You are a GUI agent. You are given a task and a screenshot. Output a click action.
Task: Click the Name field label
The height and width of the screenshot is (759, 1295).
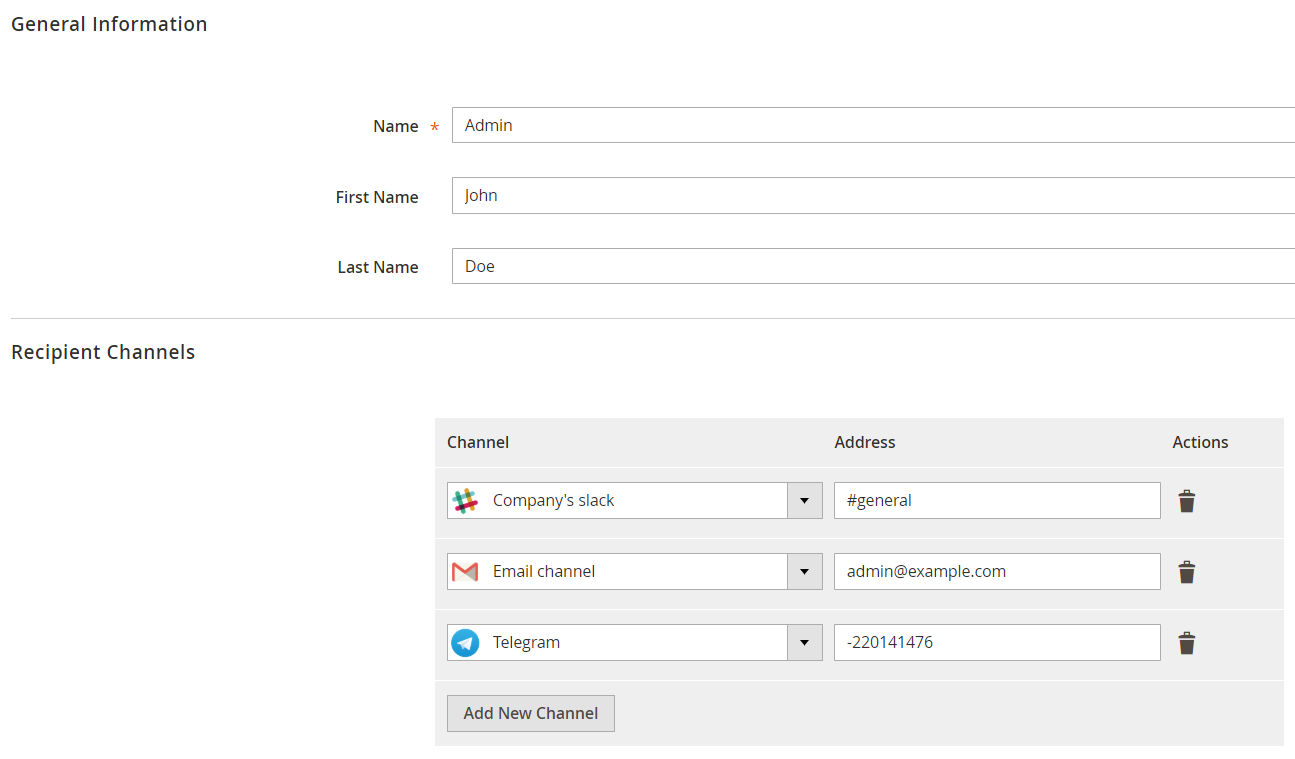[x=396, y=126]
